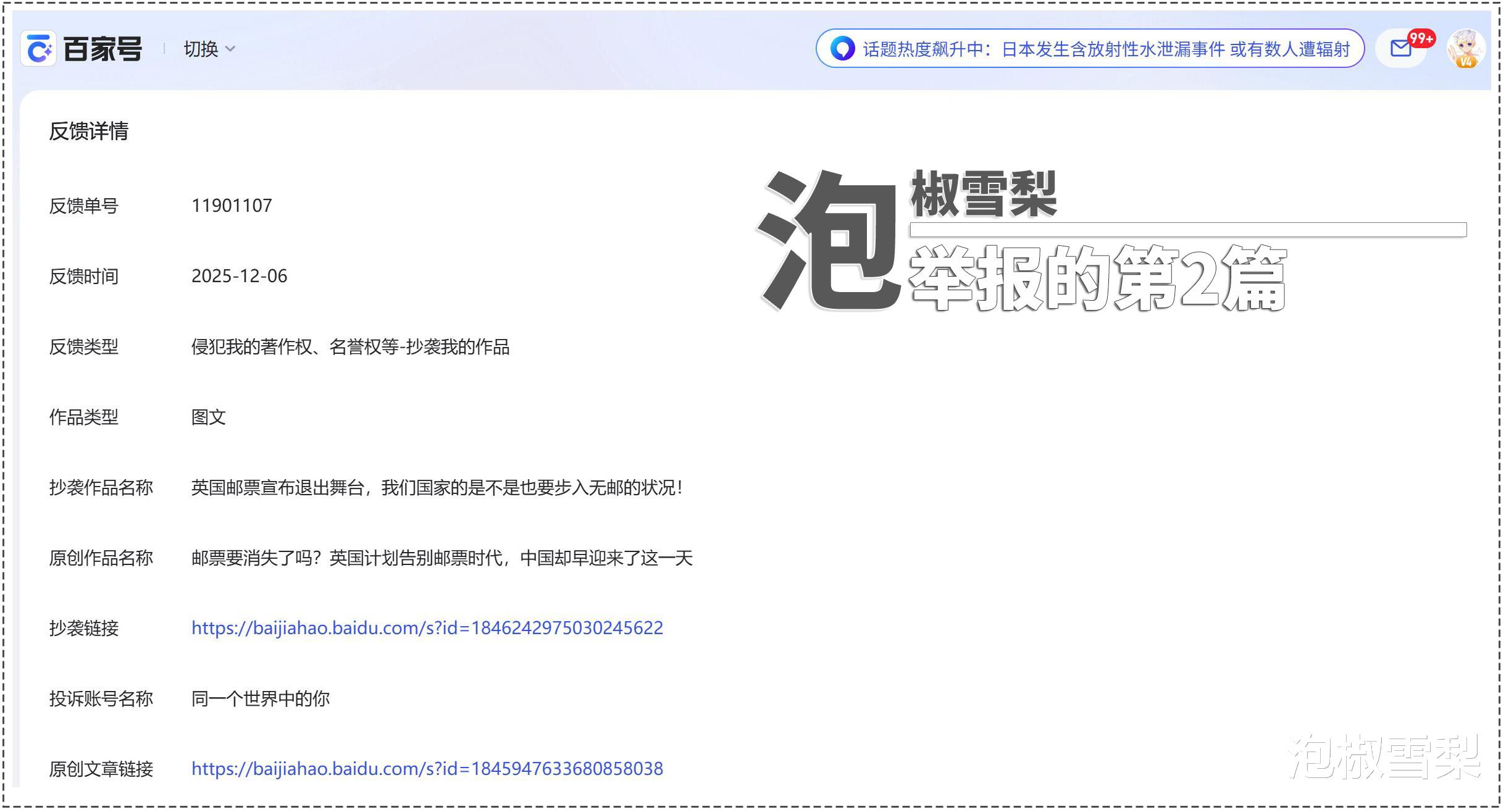Click the feedback date 2025-12-06
1506x812 pixels.
click(x=239, y=276)
